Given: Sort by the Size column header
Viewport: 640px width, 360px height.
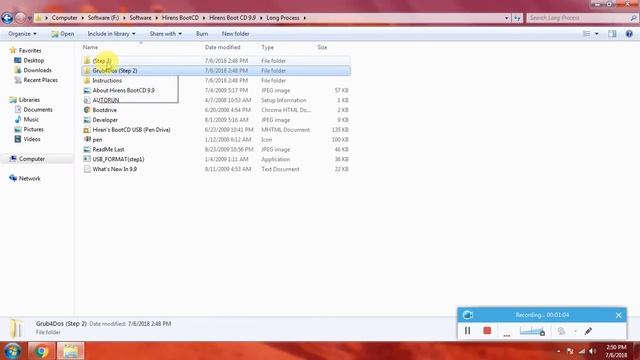Looking at the screenshot, I should pos(322,47).
